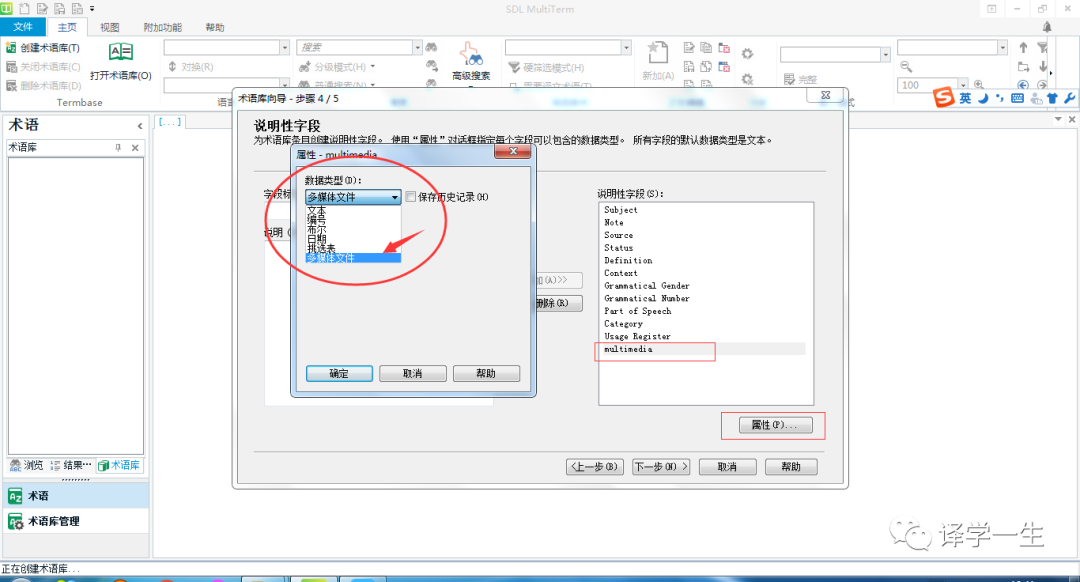The height and width of the screenshot is (582, 1080).
Task: Proceed with the 下一步(N) wizard button
Action: tap(661, 467)
